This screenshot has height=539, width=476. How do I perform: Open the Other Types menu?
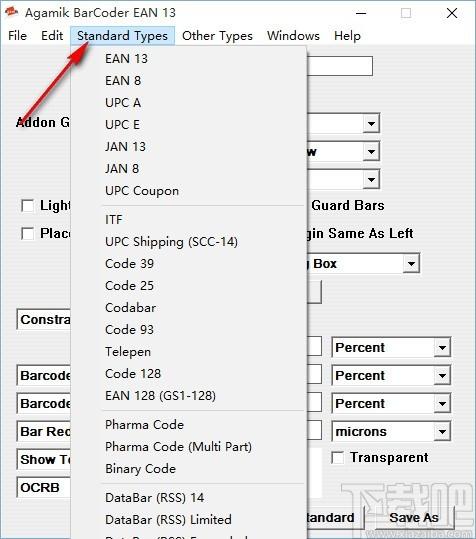(217, 36)
